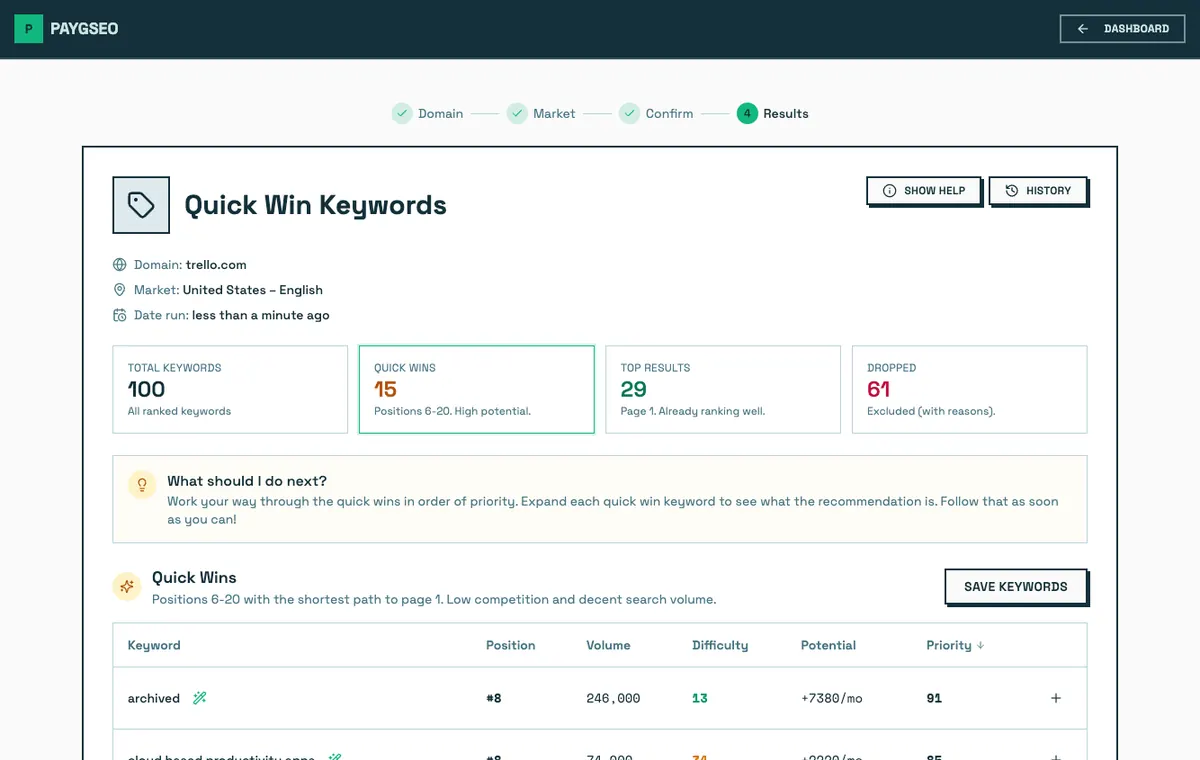This screenshot has height=760, width=1200.
Task: Select the Total Keywords card
Action: click(230, 390)
